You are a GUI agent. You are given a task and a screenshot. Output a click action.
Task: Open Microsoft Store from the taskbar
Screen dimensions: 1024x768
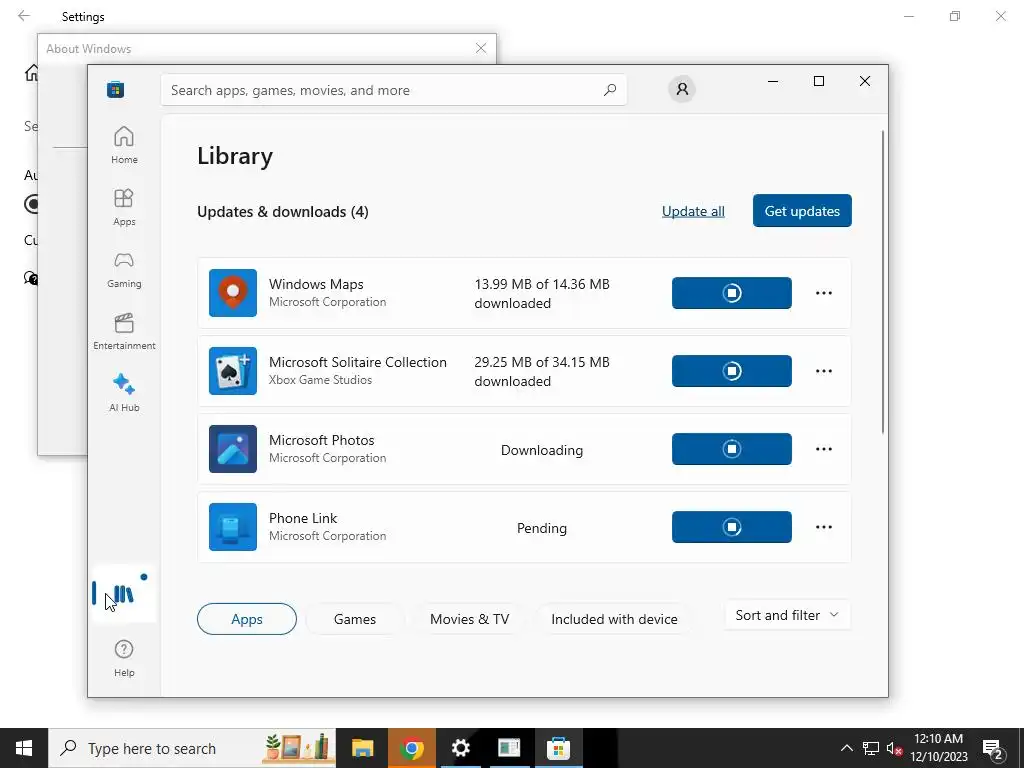558,748
